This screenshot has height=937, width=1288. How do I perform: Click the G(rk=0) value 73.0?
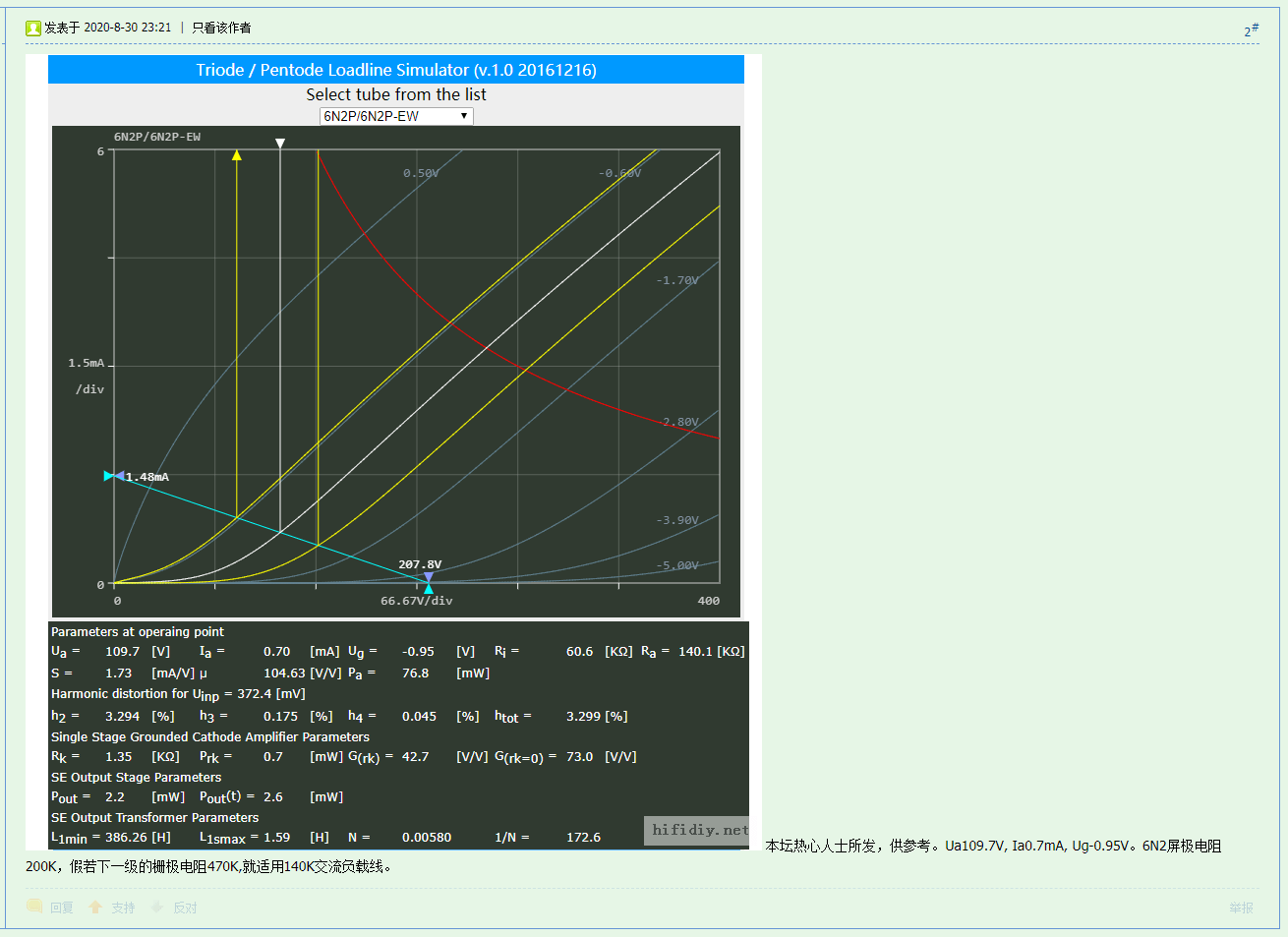(580, 757)
